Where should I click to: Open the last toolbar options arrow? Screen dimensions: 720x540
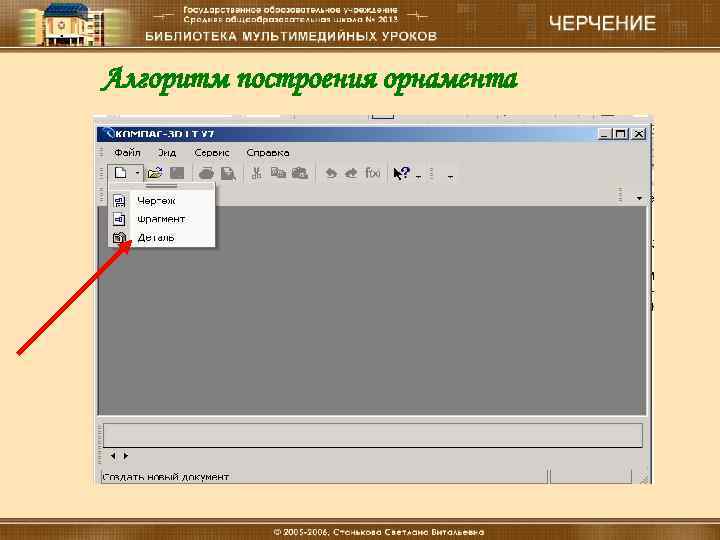coord(451,176)
